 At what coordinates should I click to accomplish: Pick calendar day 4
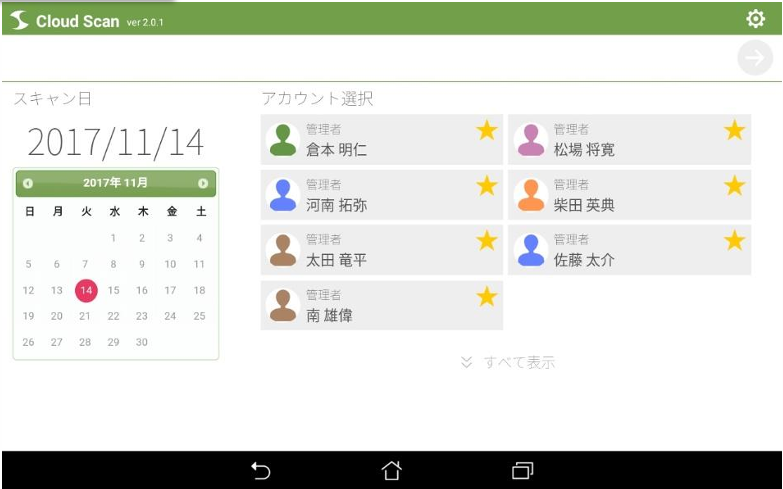coord(199,238)
